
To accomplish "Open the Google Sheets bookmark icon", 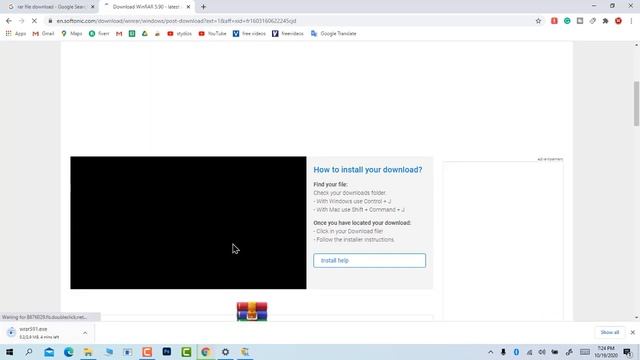I will (x=132, y=33).
